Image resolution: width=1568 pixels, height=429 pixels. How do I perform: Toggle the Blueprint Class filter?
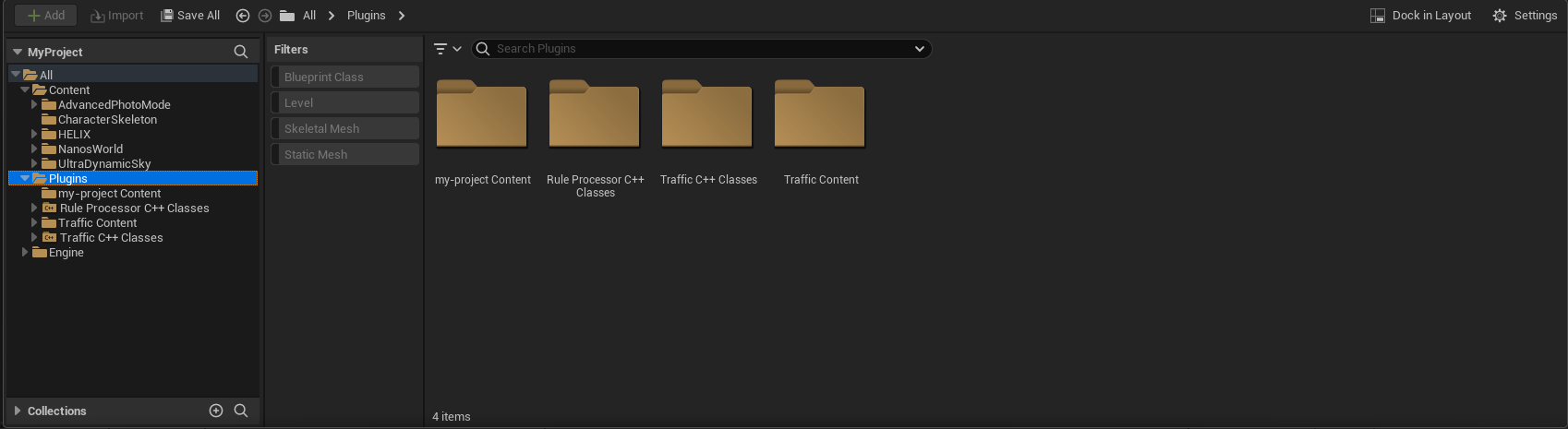tap(344, 77)
